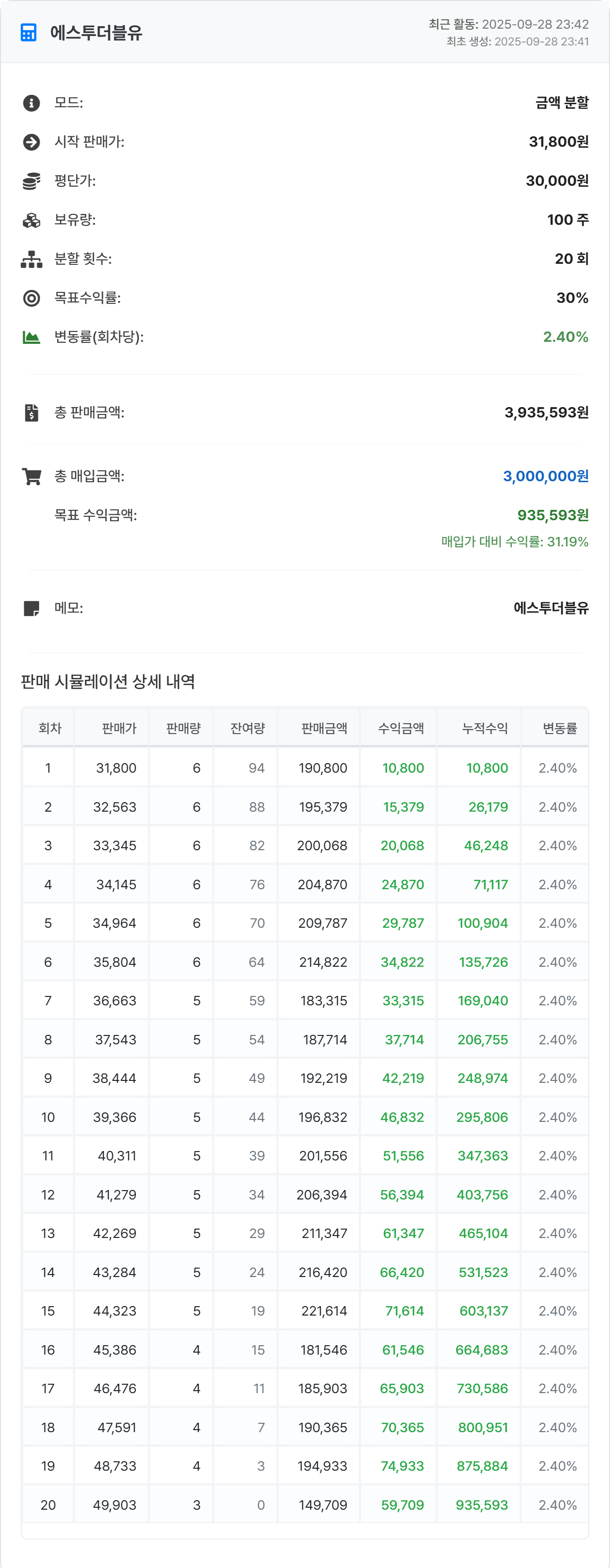Click the 누적수익 column header
The width and height of the screenshot is (610, 1568).
(x=484, y=728)
